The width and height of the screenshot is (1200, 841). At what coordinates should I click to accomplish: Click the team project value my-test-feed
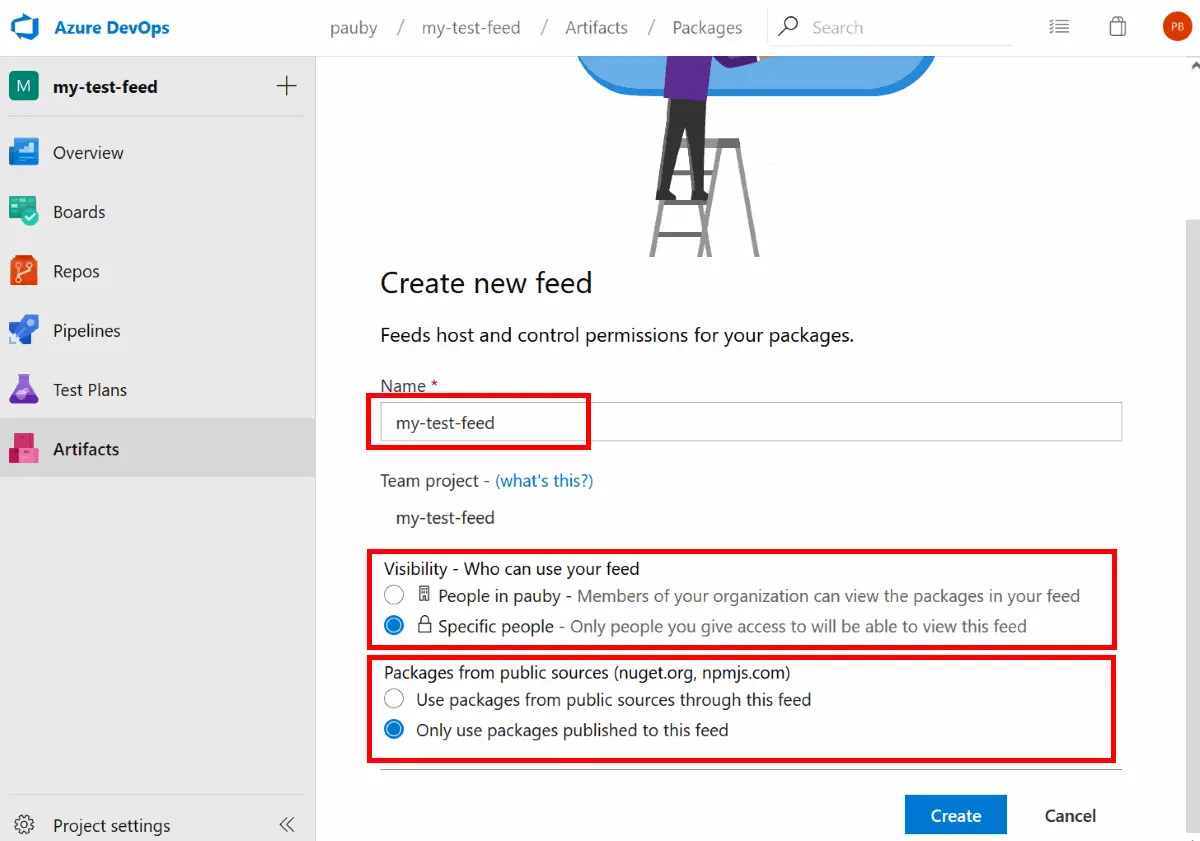coord(445,517)
